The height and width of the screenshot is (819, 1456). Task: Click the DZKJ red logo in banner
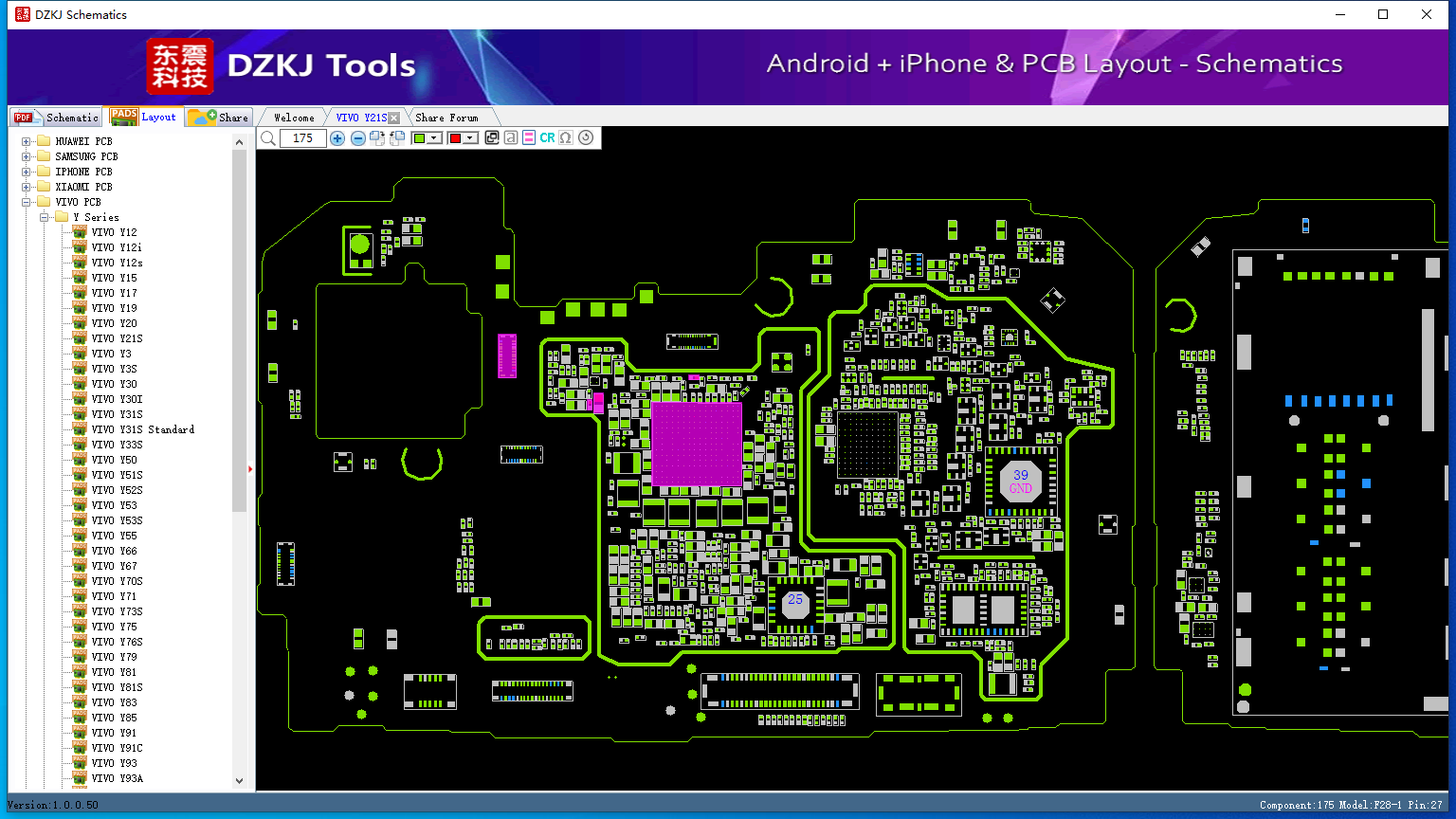pos(180,66)
